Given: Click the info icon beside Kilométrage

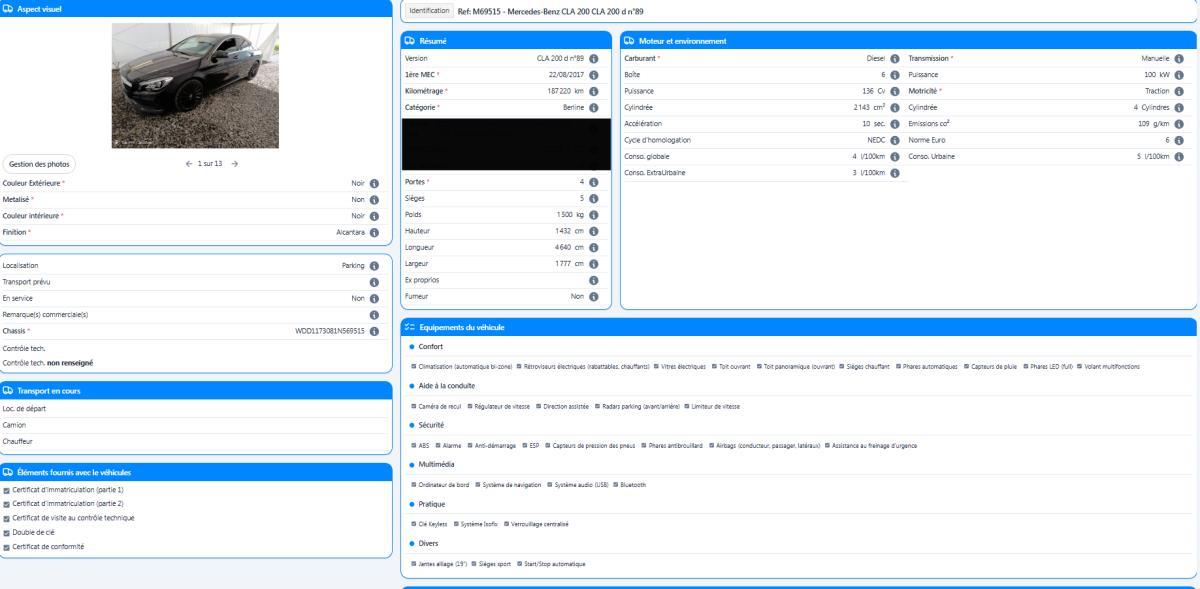Looking at the screenshot, I should click(594, 91).
